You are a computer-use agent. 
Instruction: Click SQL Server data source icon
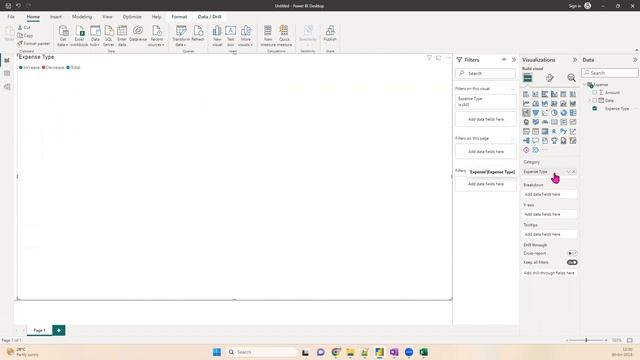[x=109, y=36]
